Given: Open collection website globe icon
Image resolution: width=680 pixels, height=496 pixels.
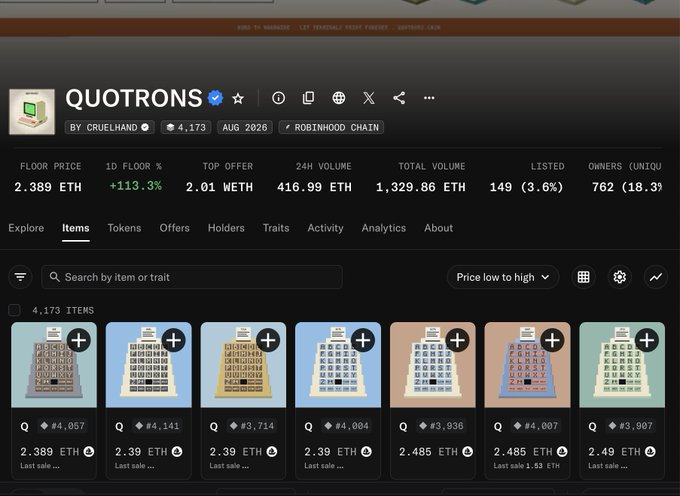Looking at the screenshot, I should tap(339, 98).
